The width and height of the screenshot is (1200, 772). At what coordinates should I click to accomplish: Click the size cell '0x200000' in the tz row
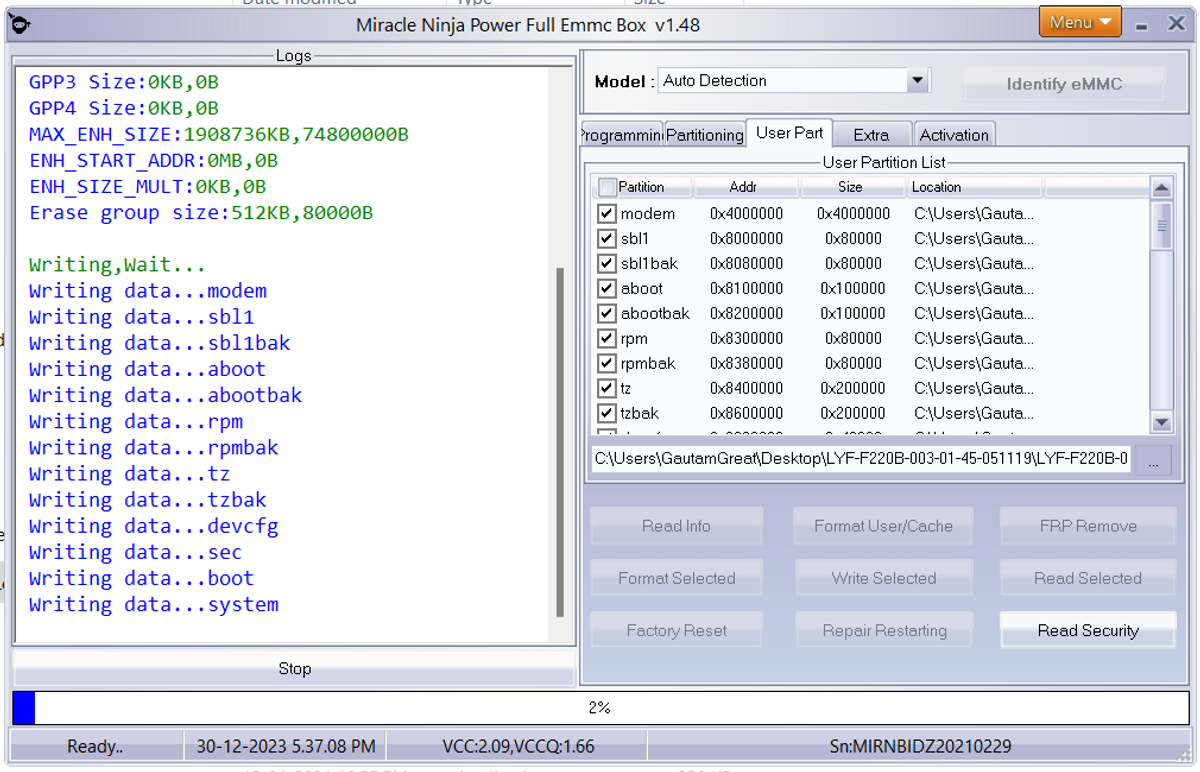853,389
